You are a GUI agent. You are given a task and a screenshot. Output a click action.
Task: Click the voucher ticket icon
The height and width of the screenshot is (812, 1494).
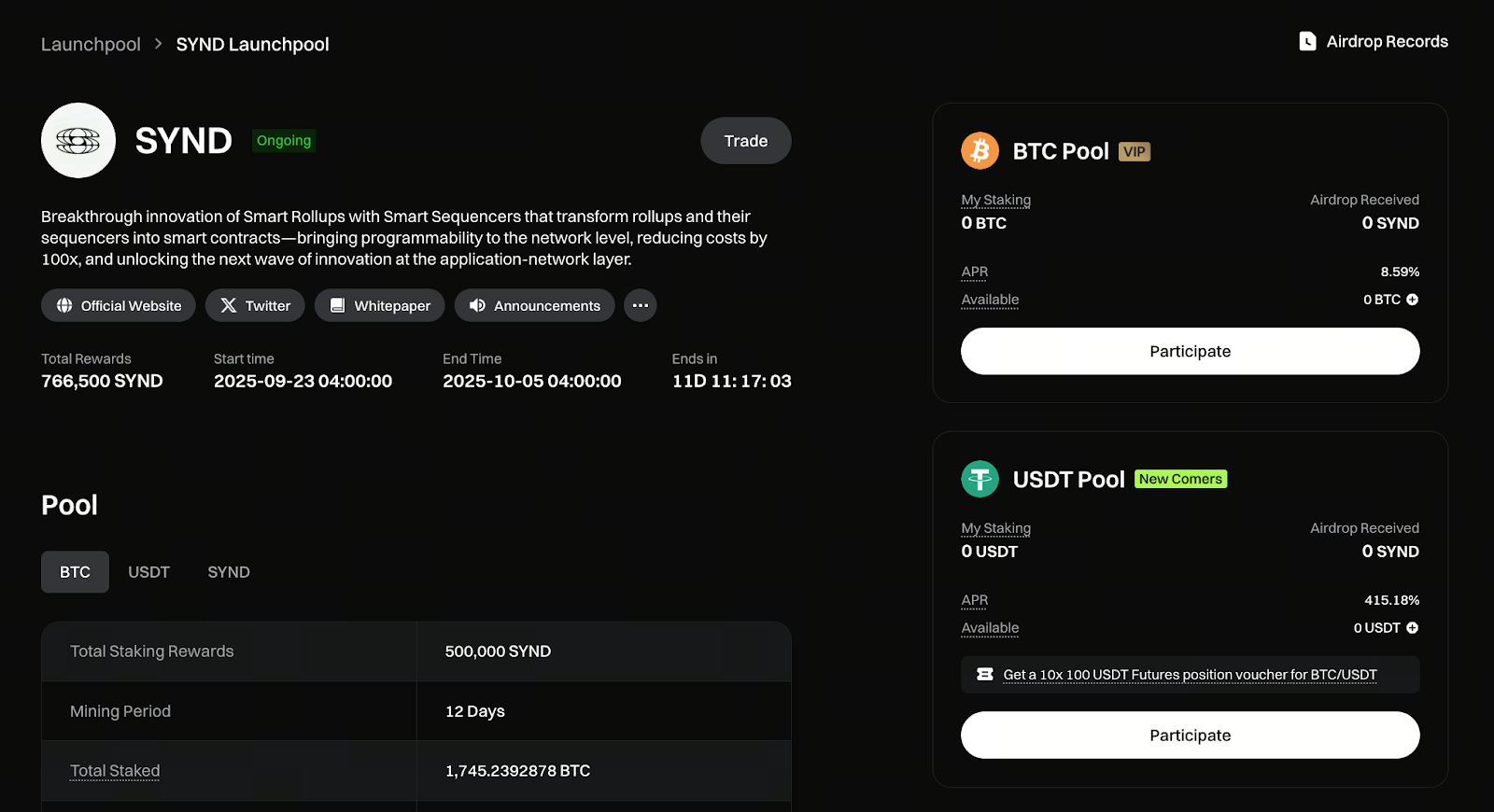(x=984, y=674)
